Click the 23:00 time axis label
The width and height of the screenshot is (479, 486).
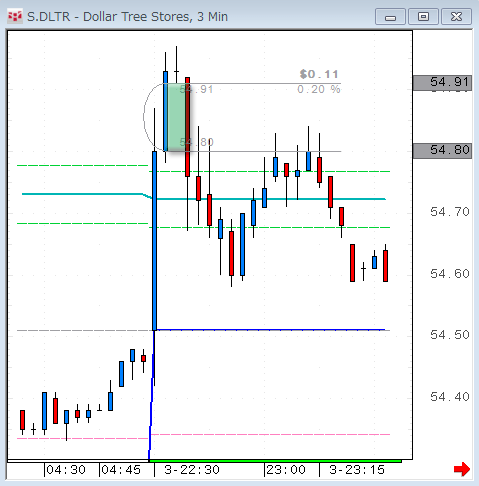[286, 470]
